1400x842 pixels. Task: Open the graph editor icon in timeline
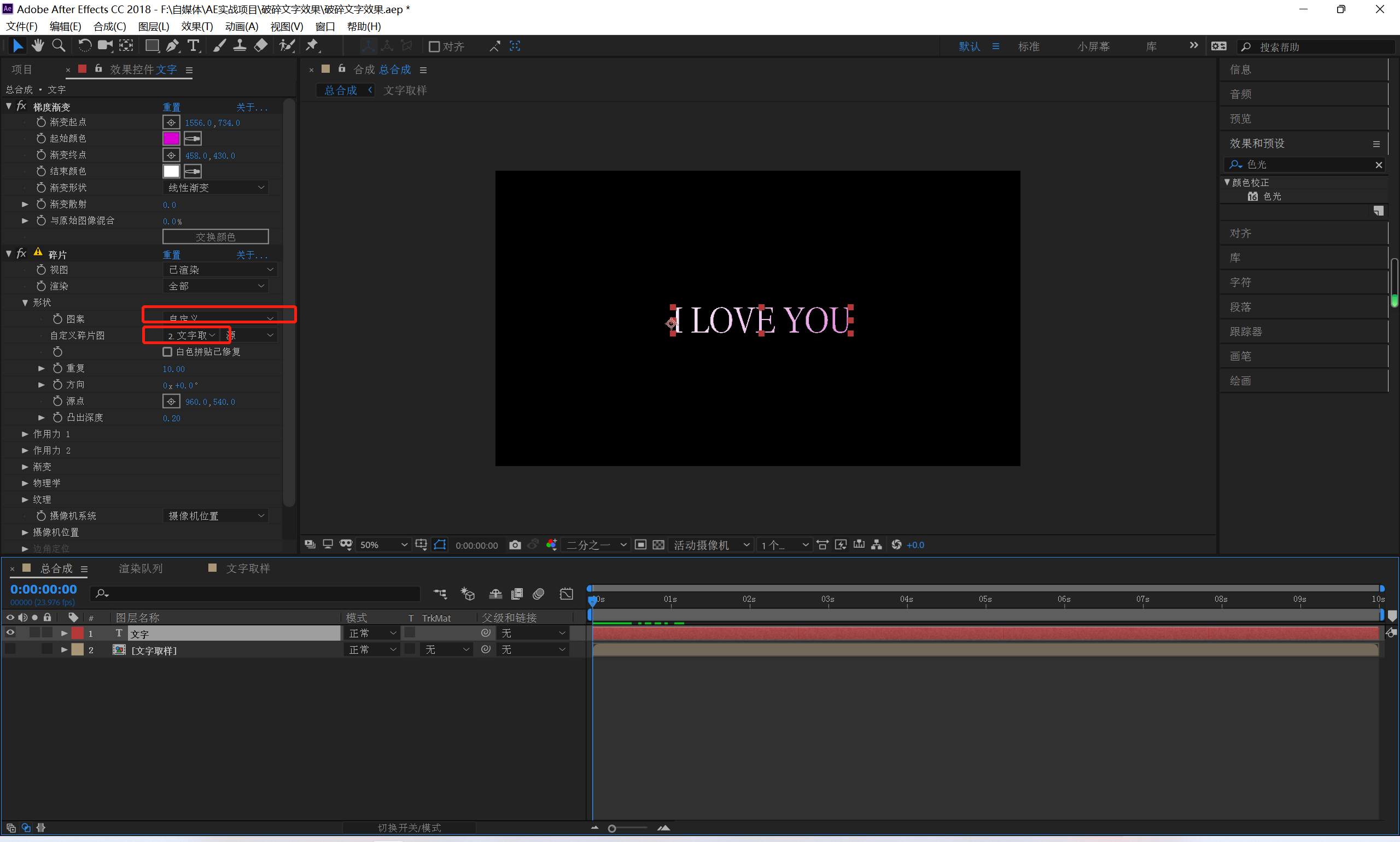pyautogui.click(x=567, y=594)
